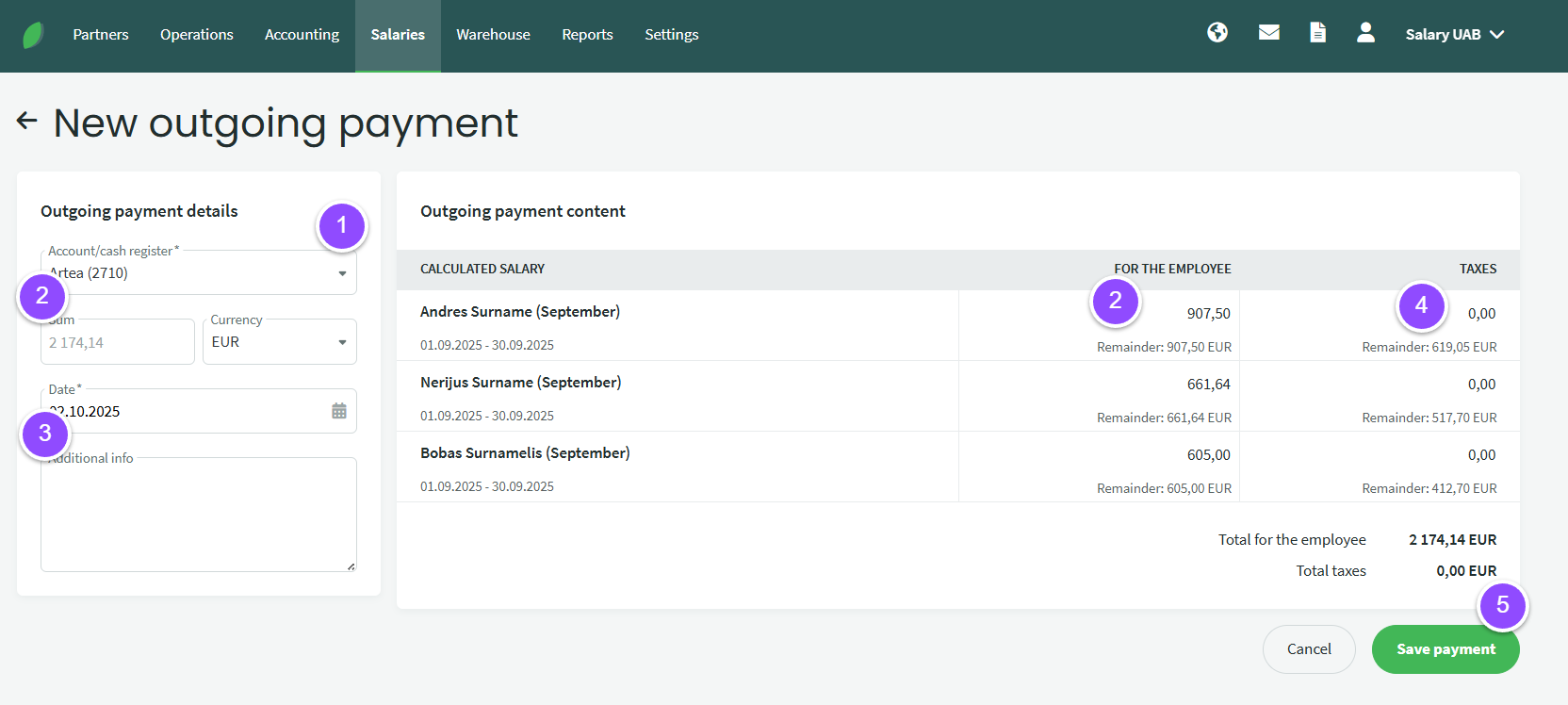Screen dimensions: 1568x705
Task: Open the date picker calendar icon
Action: tap(339, 411)
